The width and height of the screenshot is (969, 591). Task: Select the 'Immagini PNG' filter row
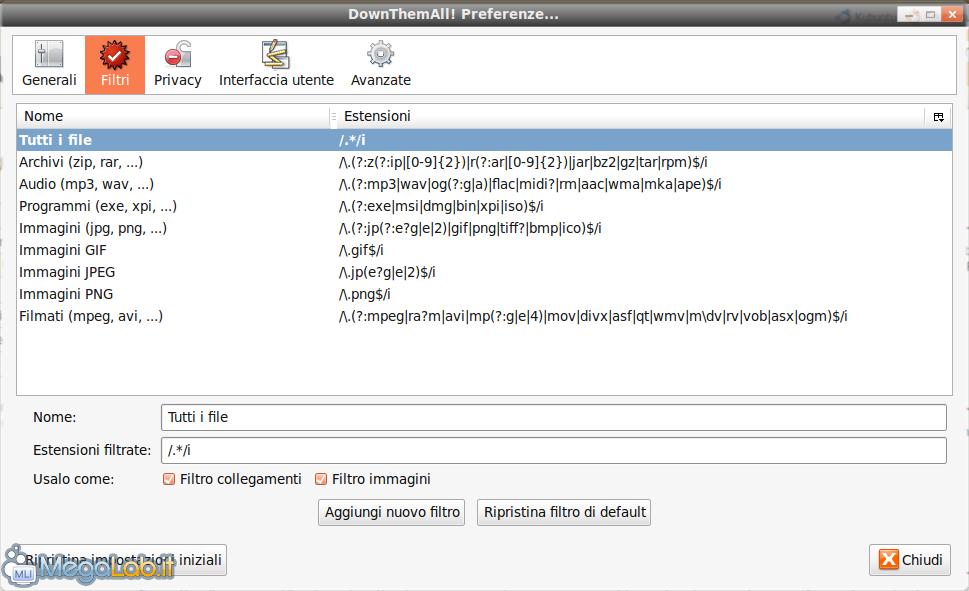(x=484, y=294)
